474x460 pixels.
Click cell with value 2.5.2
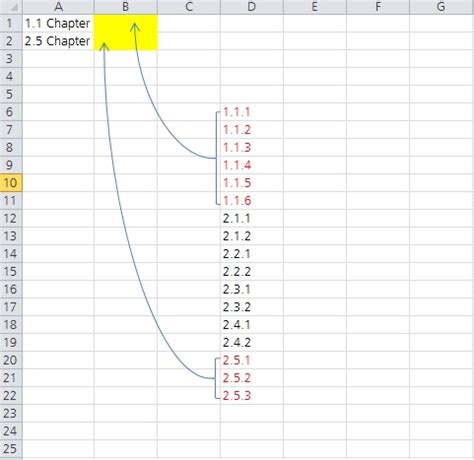(252, 378)
